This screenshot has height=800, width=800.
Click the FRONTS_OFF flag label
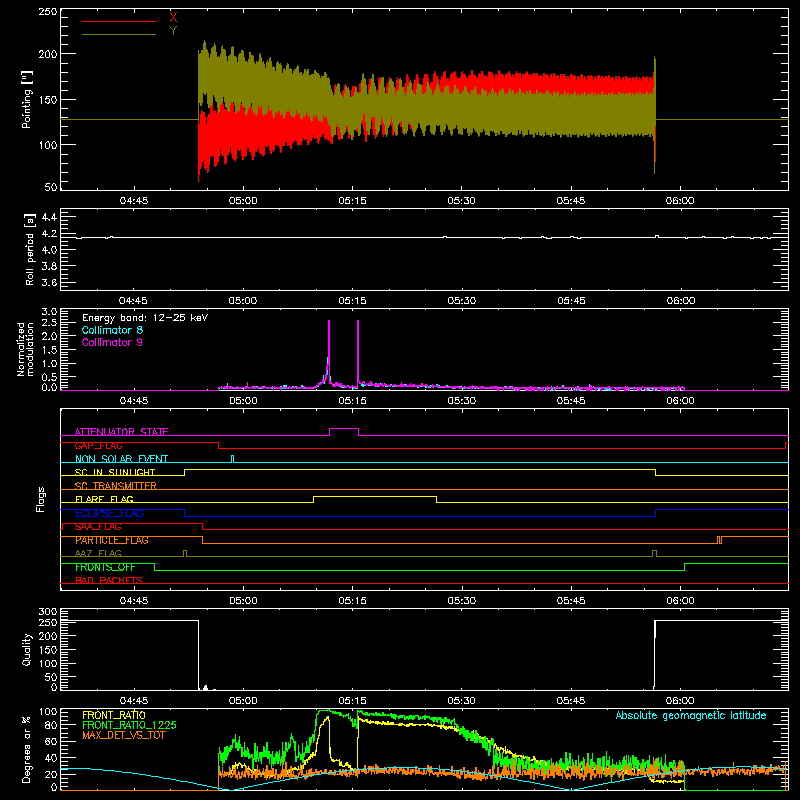coord(105,567)
